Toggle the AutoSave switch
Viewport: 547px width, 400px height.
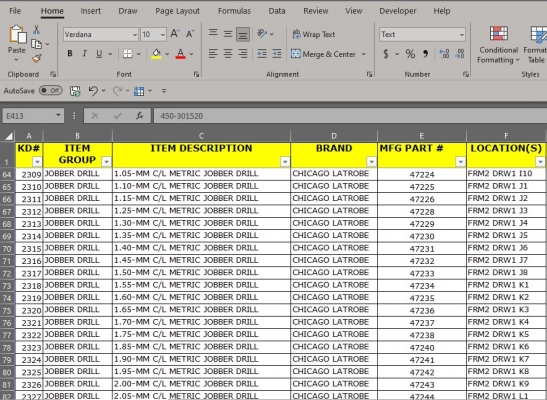pos(51,91)
